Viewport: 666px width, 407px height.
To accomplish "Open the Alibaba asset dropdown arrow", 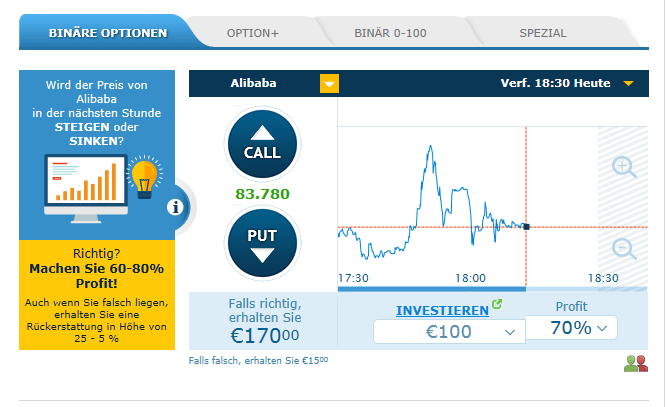I will tap(329, 84).
